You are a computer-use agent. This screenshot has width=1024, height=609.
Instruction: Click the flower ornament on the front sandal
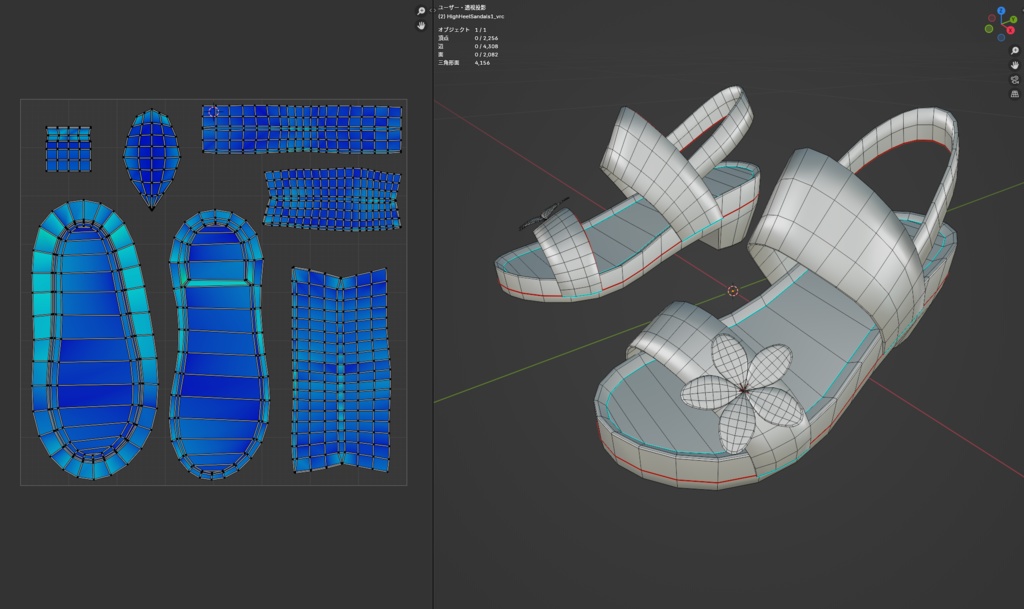click(x=744, y=388)
